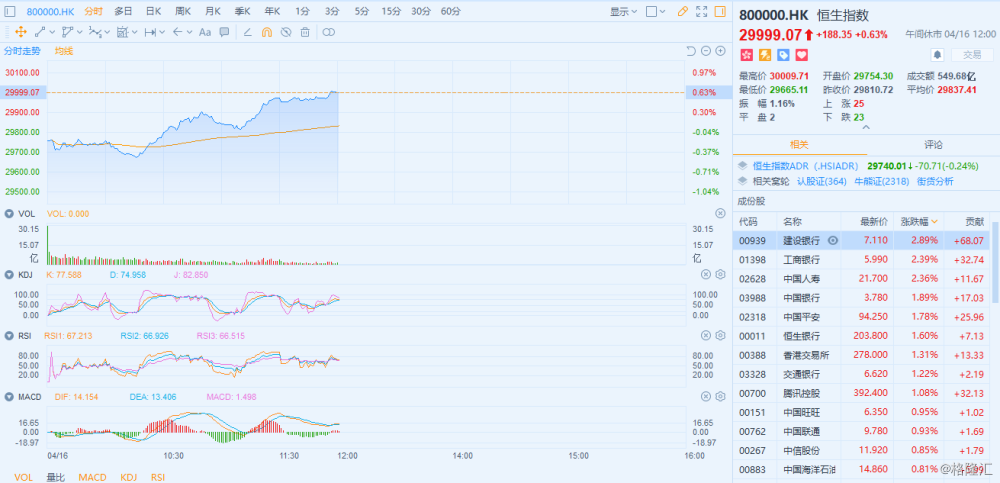
Task: Open the 恒生指数ADR (.HSIADR) link
Action: [x=805, y=166]
